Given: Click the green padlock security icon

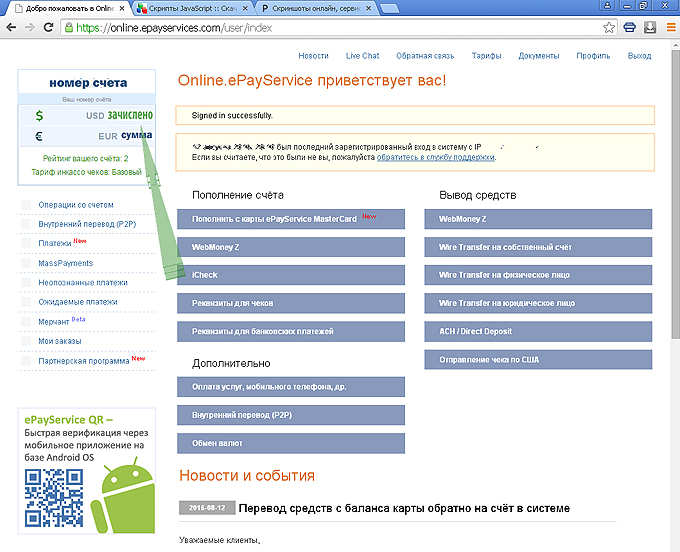Looking at the screenshot, I should 69,28.
